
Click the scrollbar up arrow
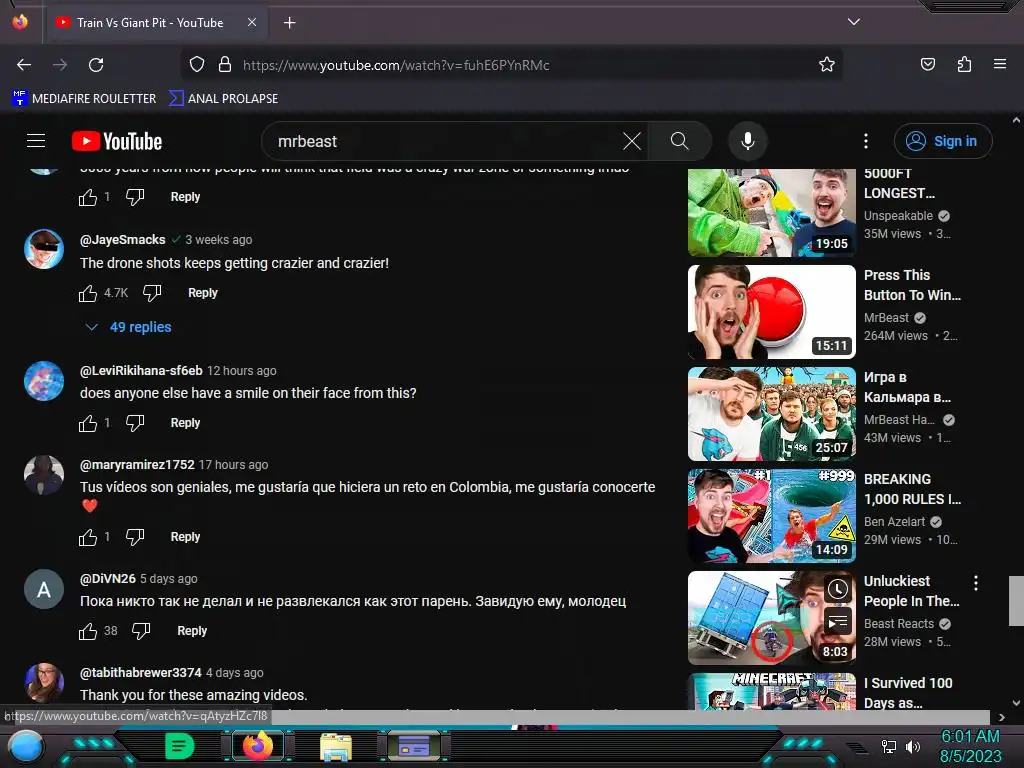coord(1016,120)
